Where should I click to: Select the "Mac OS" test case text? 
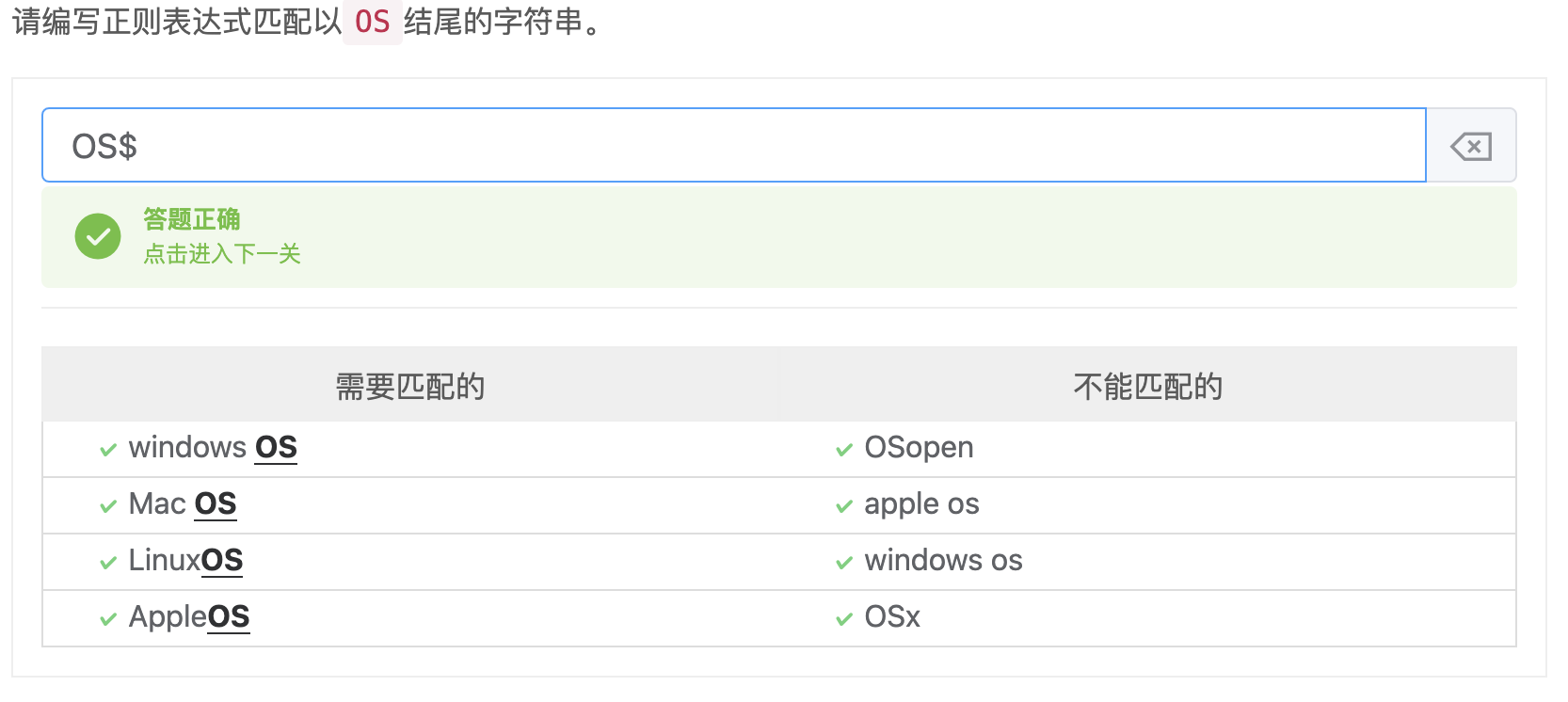pyautogui.click(x=183, y=504)
